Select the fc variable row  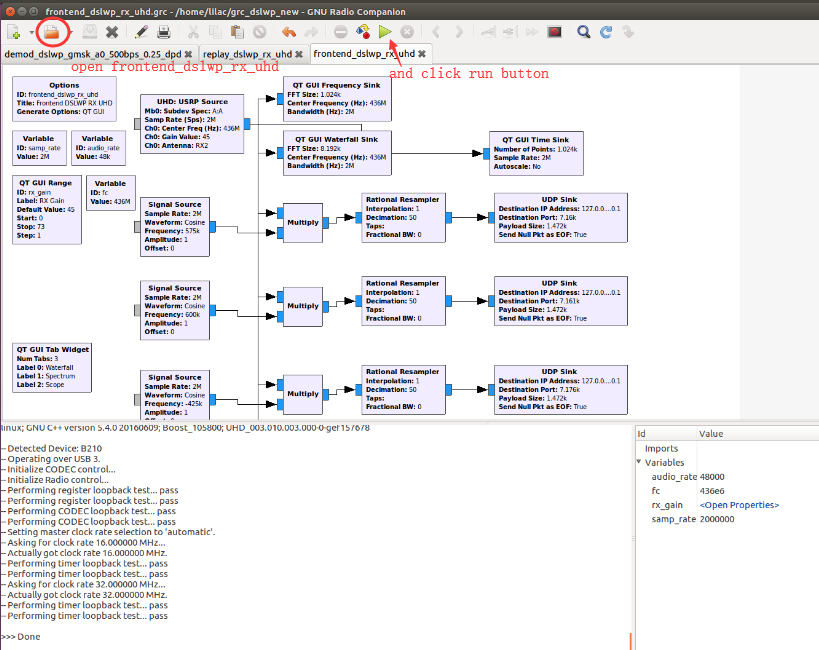[x=727, y=491]
